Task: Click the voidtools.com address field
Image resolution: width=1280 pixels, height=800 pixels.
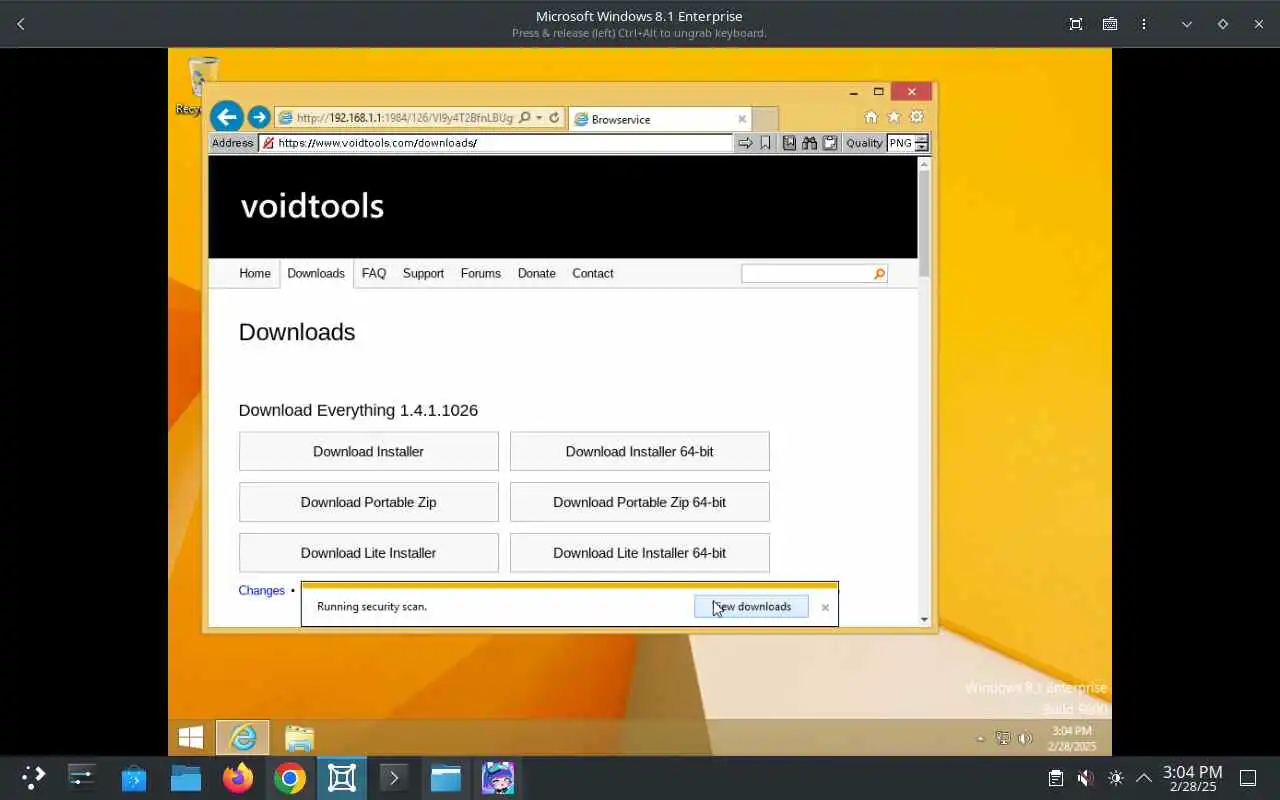Action: (496, 143)
